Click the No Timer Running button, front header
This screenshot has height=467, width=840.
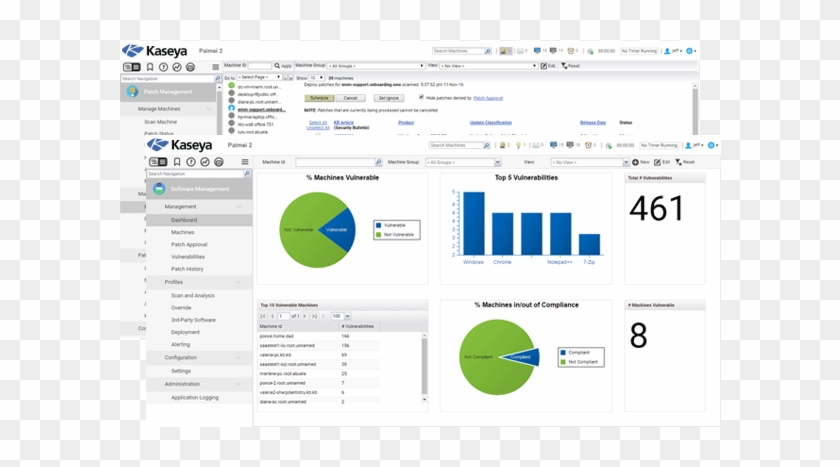pyautogui.click(x=659, y=145)
